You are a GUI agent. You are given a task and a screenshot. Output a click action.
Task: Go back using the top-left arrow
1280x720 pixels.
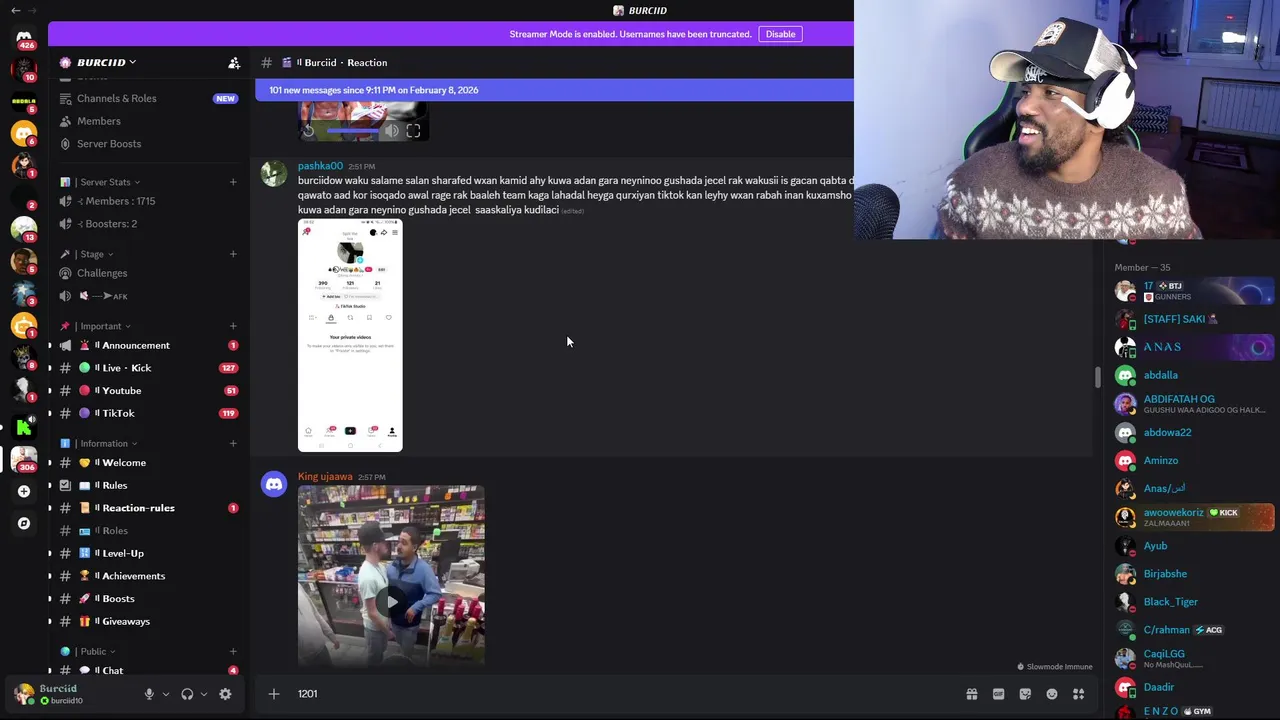[15, 10]
